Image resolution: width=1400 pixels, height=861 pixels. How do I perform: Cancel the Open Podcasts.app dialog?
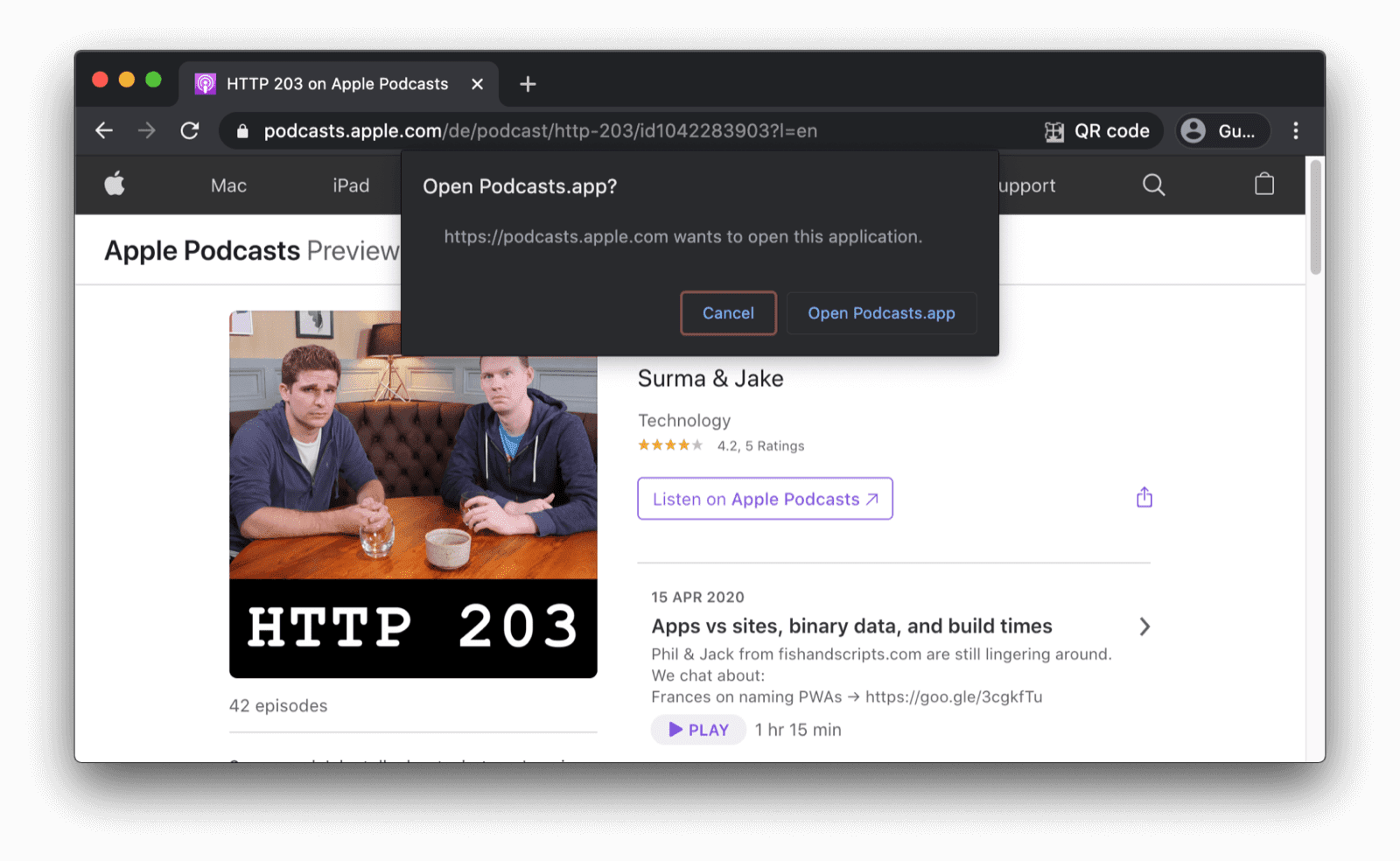tap(728, 313)
